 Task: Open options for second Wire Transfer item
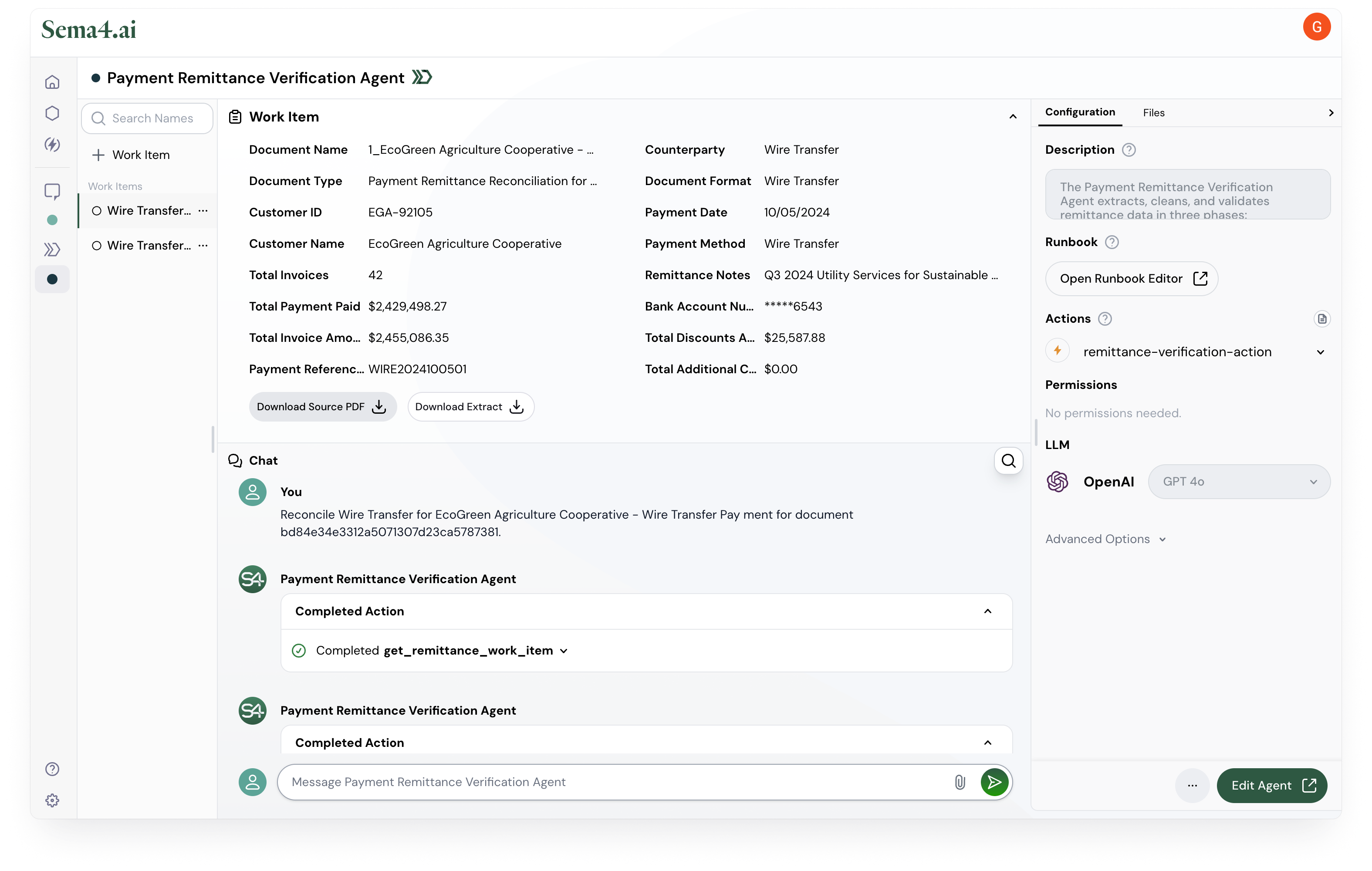tap(203, 245)
